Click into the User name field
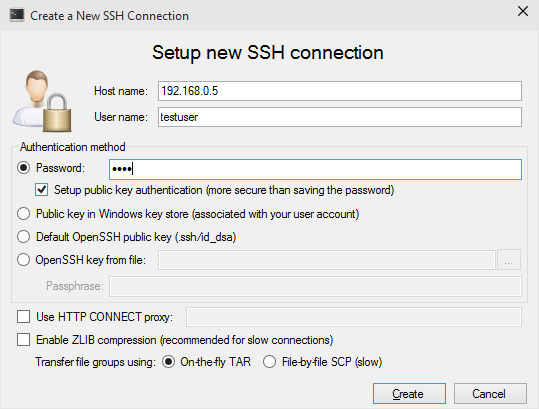 (340, 117)
